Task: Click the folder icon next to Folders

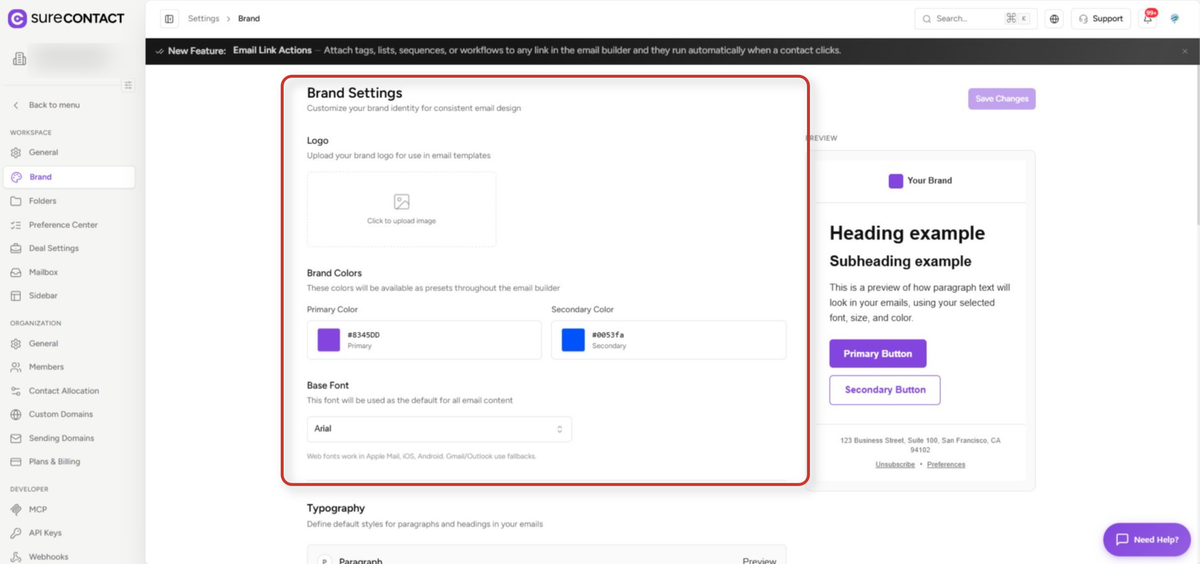Action: point(16,201)
